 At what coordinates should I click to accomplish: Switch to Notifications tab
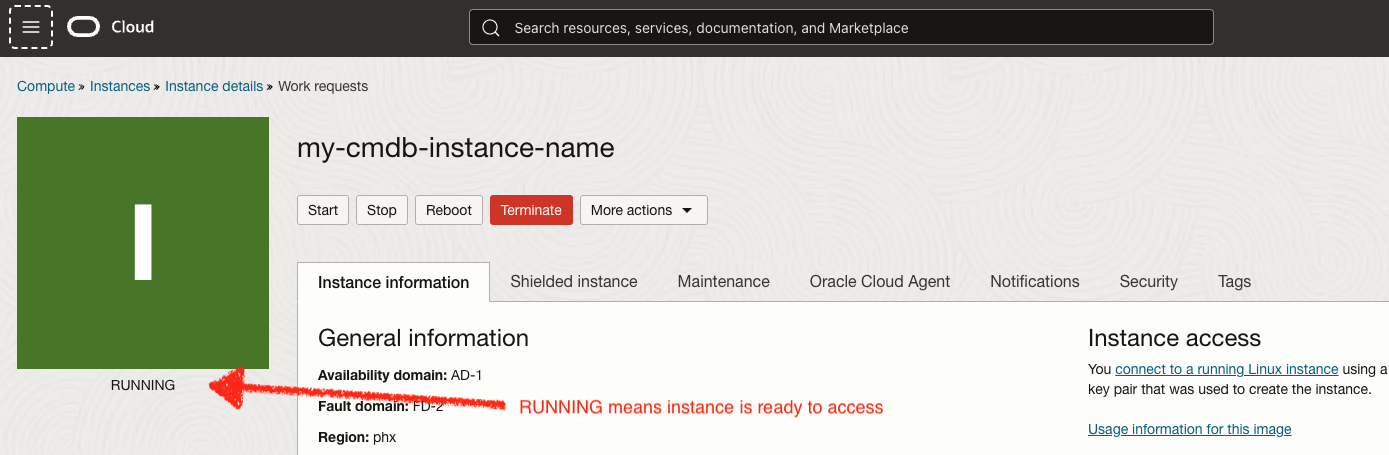[x=1035, y=281]
